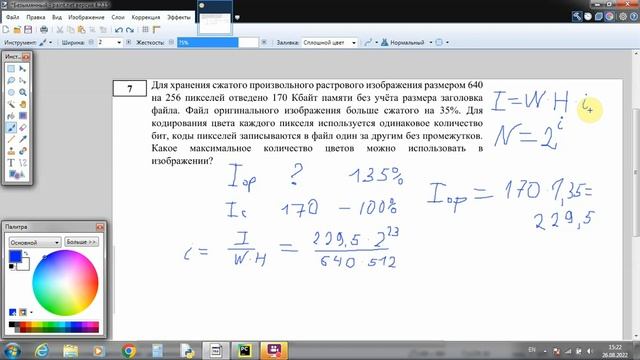
Task: Choose a color from the palette strip
Action: [53, 327]
